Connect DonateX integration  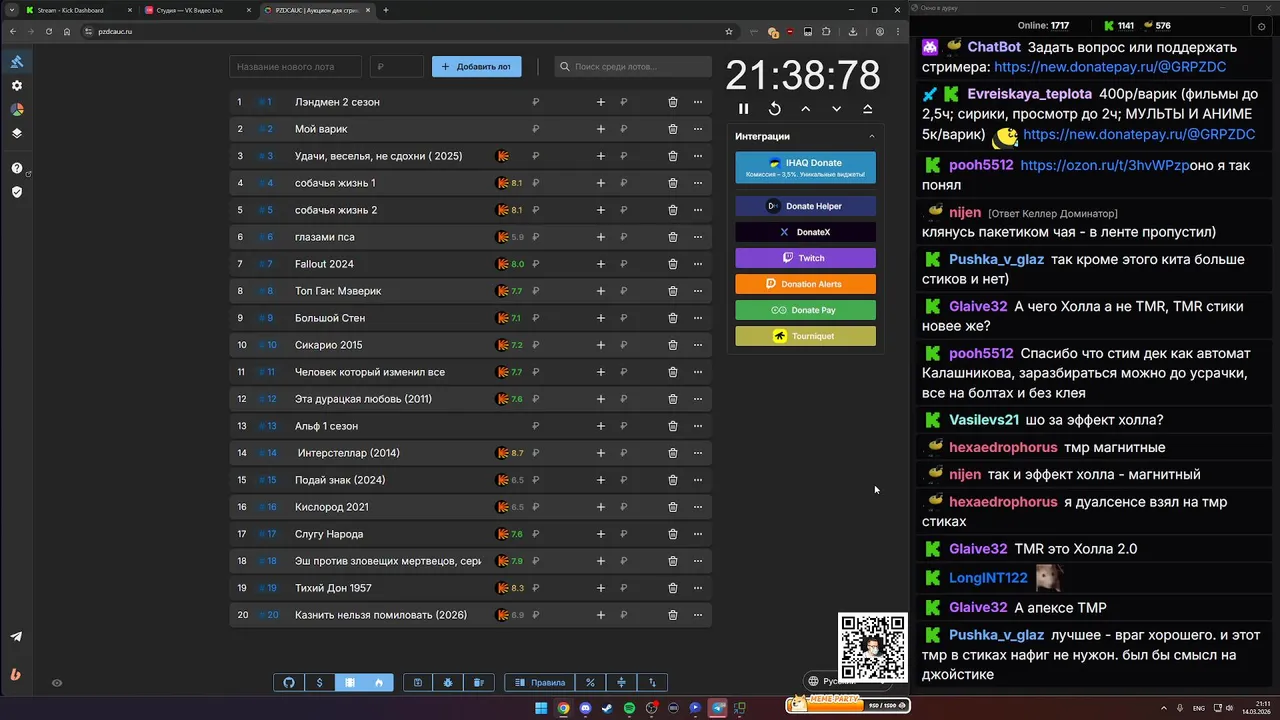(805, 232)
